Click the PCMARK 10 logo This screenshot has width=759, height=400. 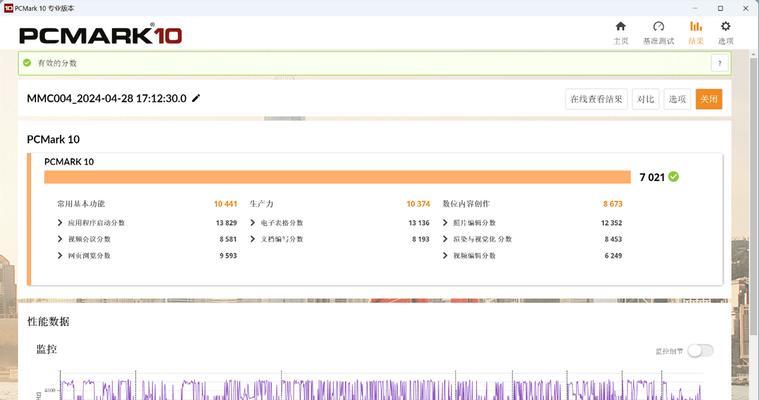click(101, 35)
